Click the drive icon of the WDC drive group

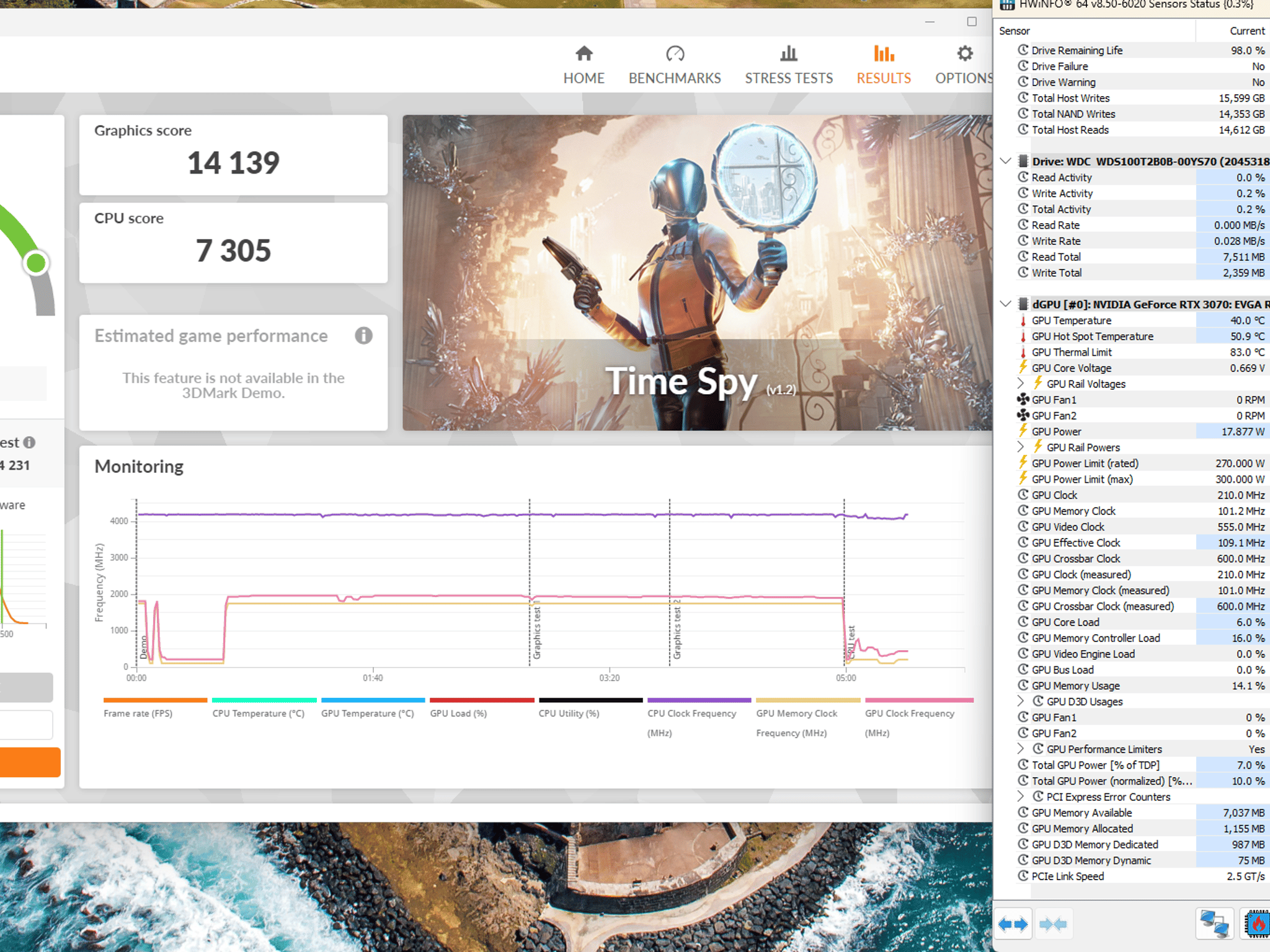pyautogui.click(x=1023, y=161)
